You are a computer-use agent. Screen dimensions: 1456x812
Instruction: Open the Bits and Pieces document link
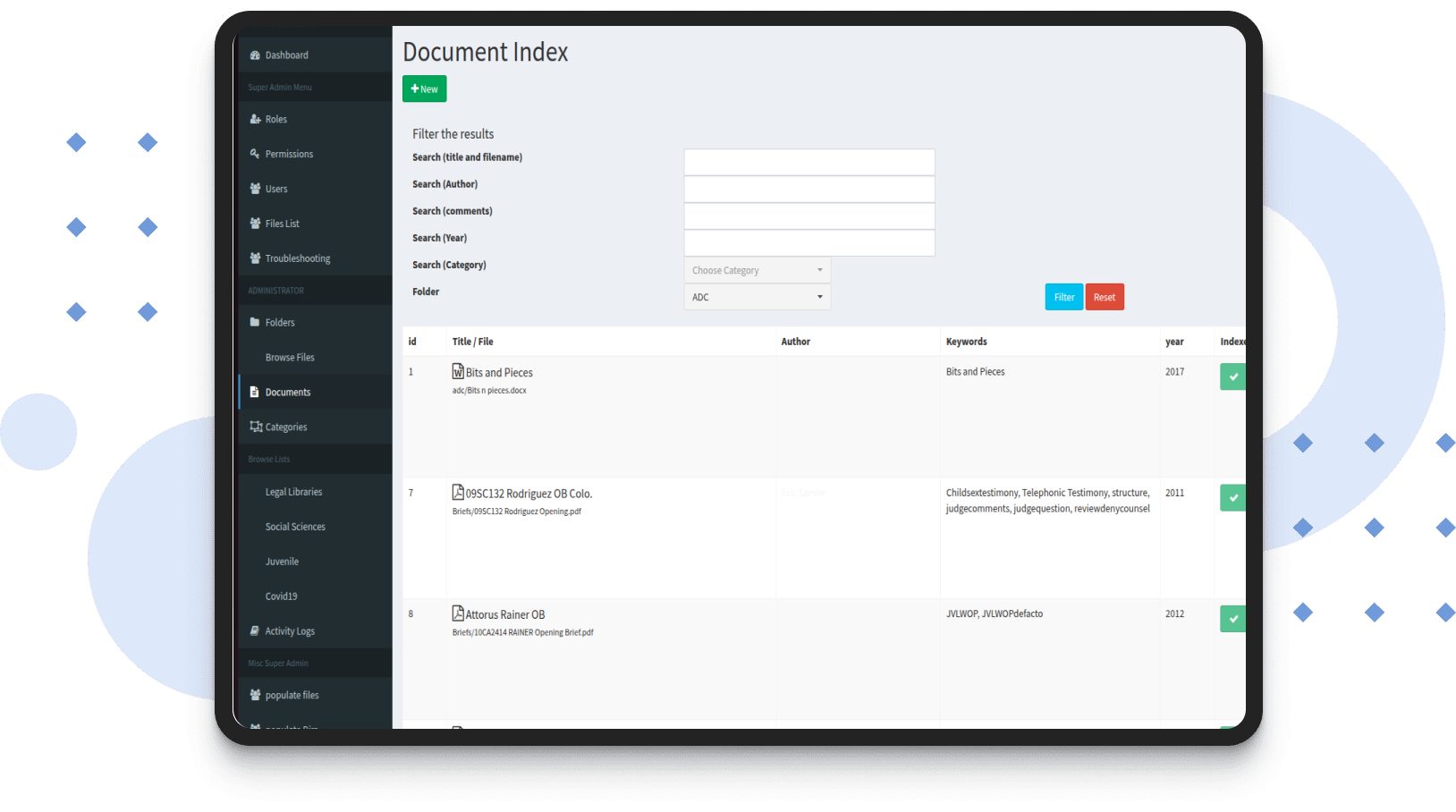[499, 373]
